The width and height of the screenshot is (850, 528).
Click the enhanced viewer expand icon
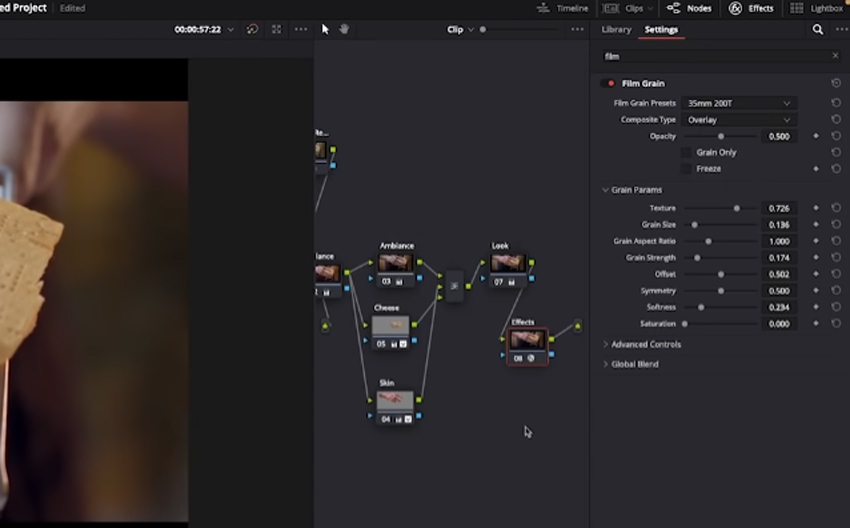pos(276,29)
